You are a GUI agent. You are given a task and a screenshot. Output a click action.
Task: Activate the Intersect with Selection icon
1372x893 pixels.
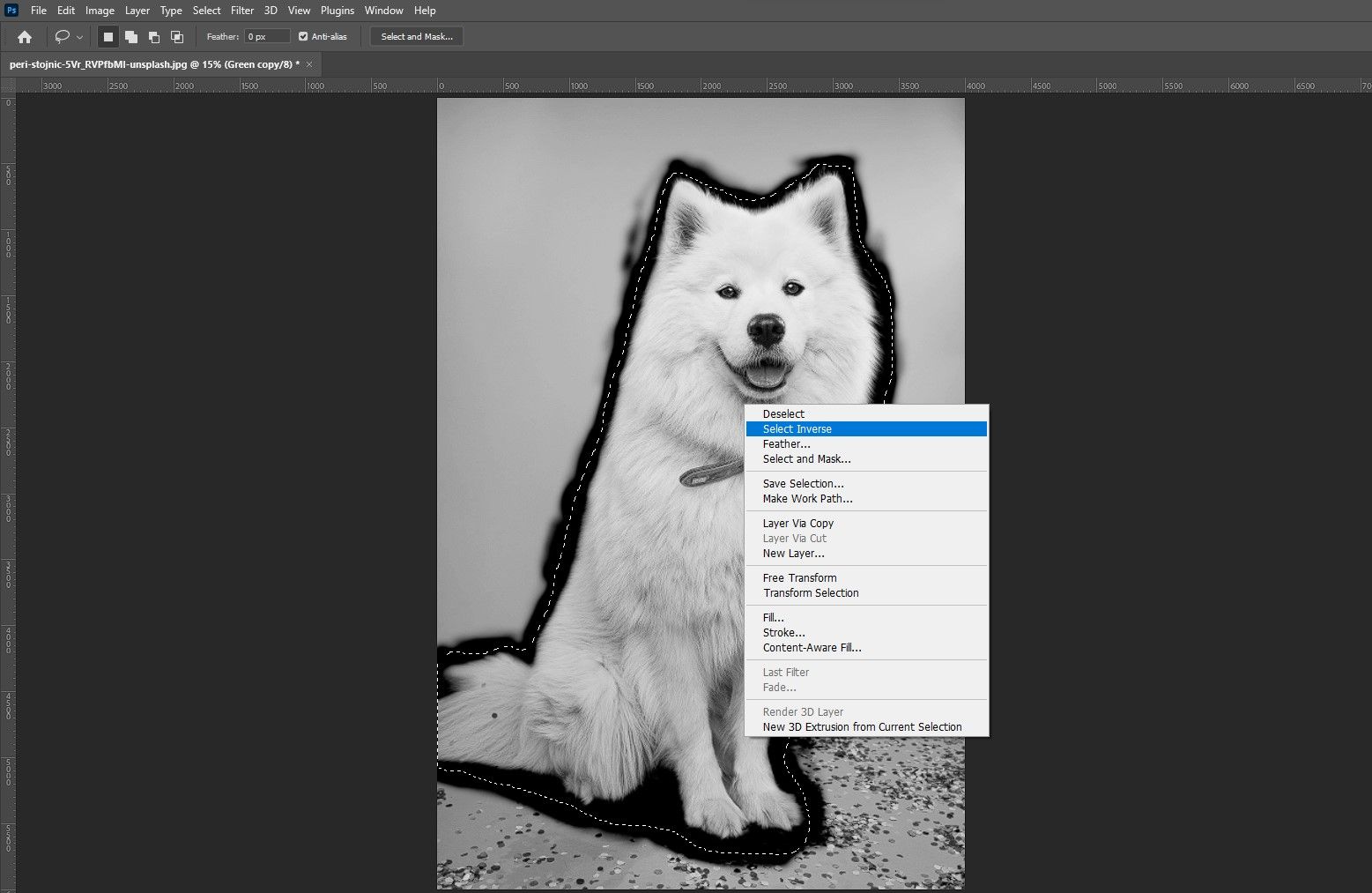pyautogui.click(x=177, y=37)
